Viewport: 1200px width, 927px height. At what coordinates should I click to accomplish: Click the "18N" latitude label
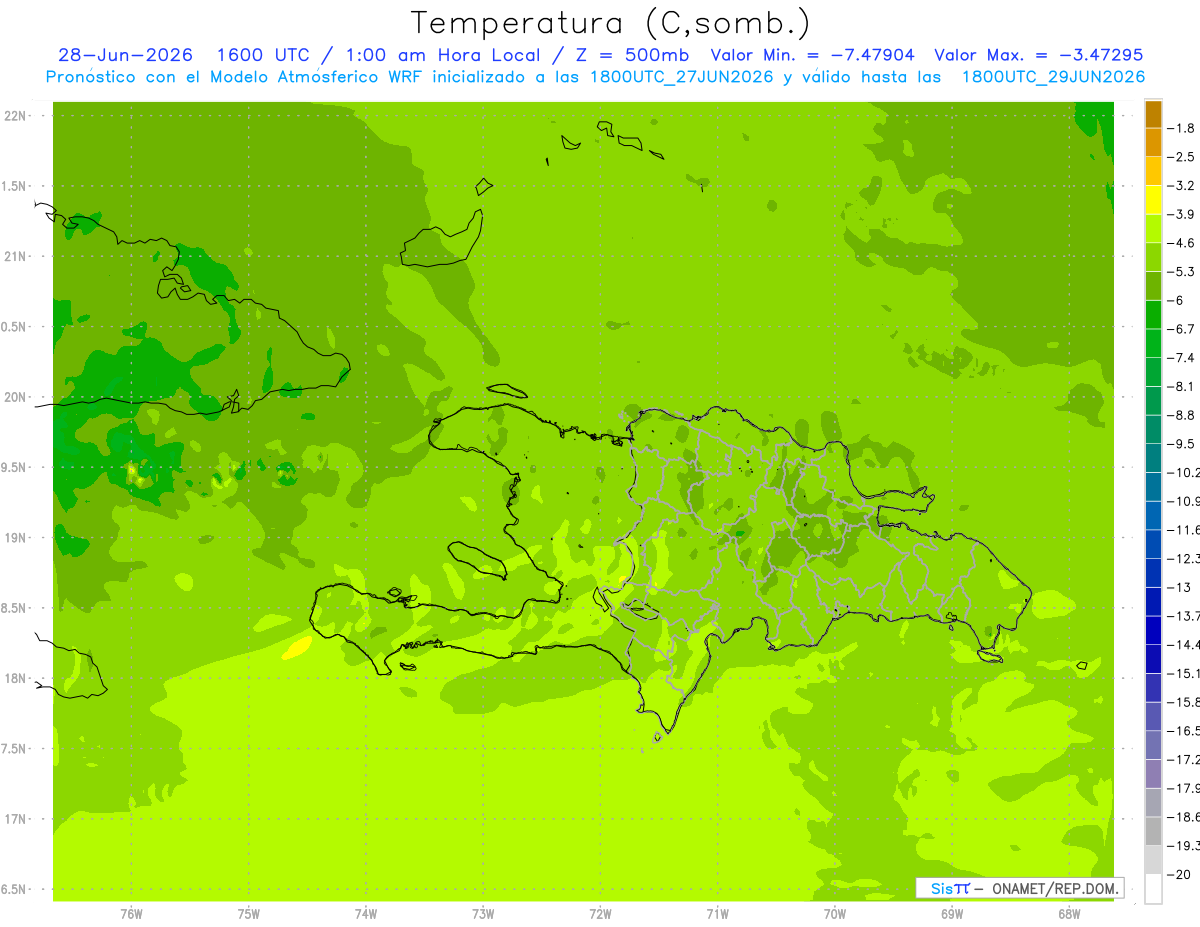pyautogui.click(x=13, y=678)
